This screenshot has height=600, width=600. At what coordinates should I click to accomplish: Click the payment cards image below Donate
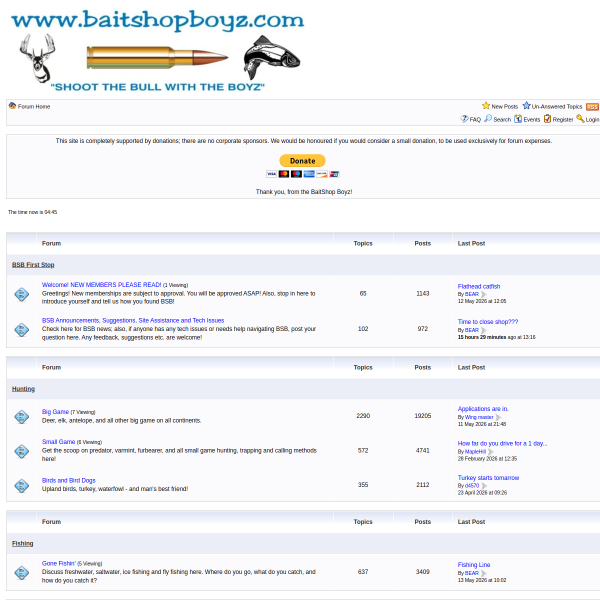pos(303,174)
